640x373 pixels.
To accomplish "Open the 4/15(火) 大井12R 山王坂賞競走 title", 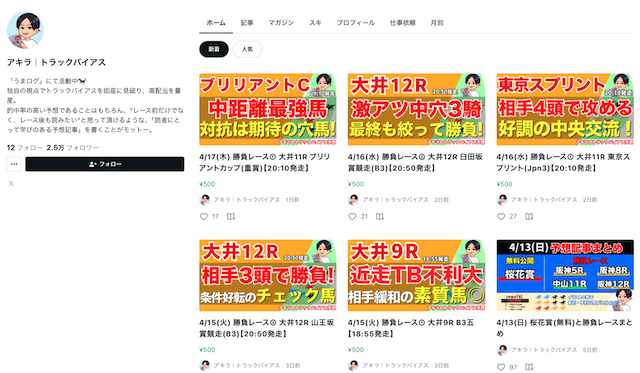I will pos(267,328).
